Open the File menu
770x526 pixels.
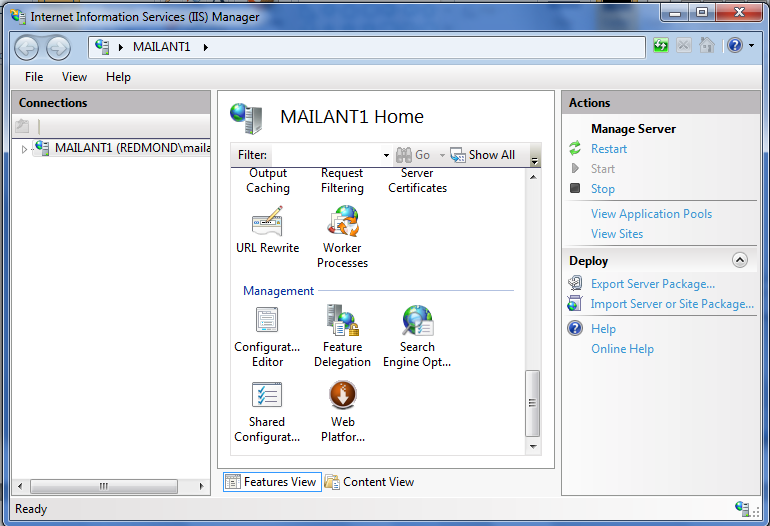(34, 77)
